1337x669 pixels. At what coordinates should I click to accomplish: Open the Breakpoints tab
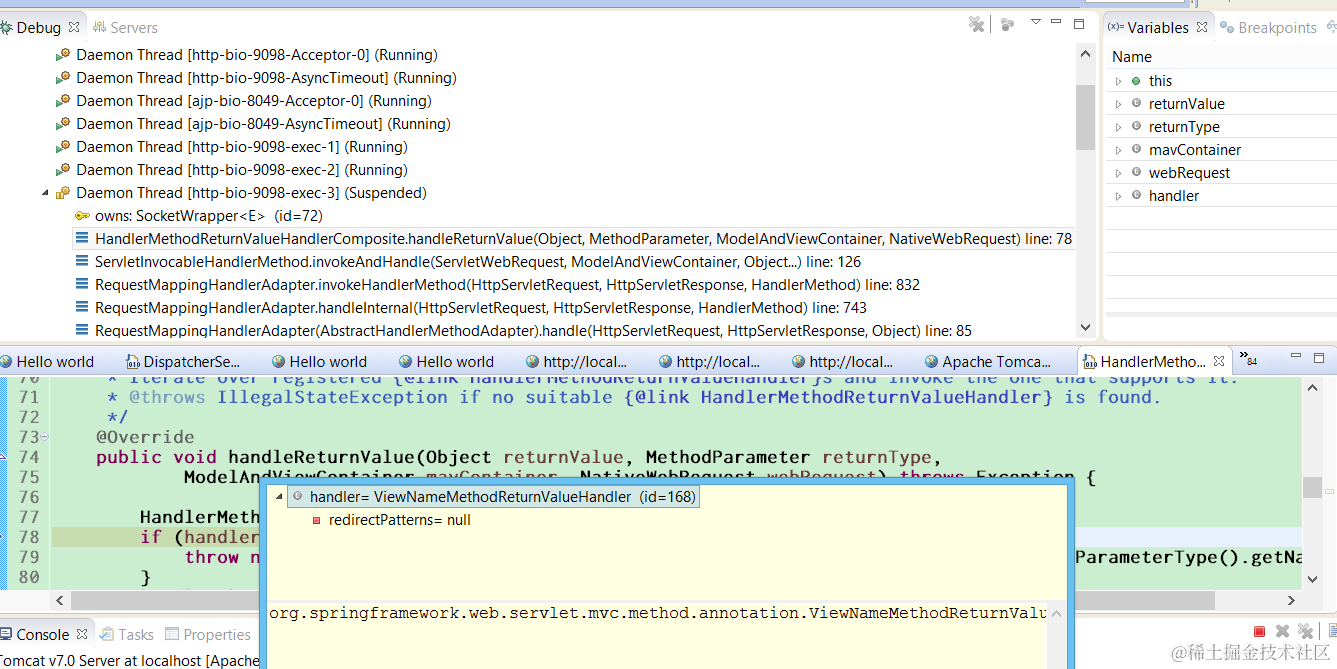1268,27
